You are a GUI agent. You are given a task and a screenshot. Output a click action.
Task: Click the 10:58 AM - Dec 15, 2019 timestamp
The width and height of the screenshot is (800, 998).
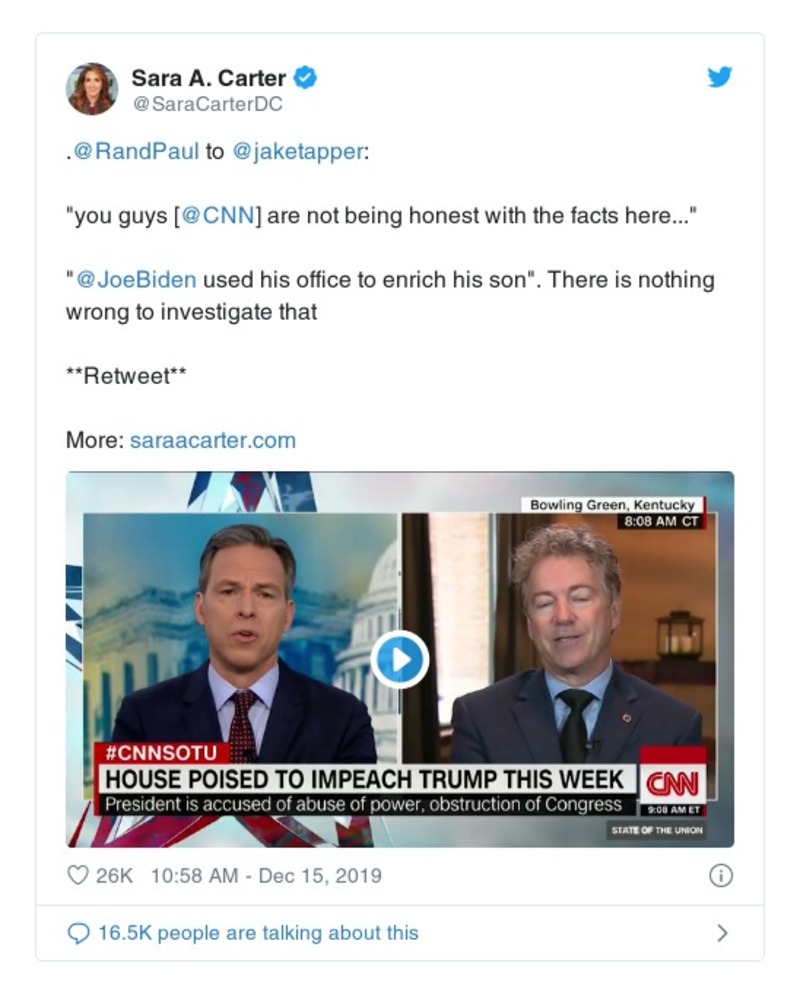(x=266, y=875)
